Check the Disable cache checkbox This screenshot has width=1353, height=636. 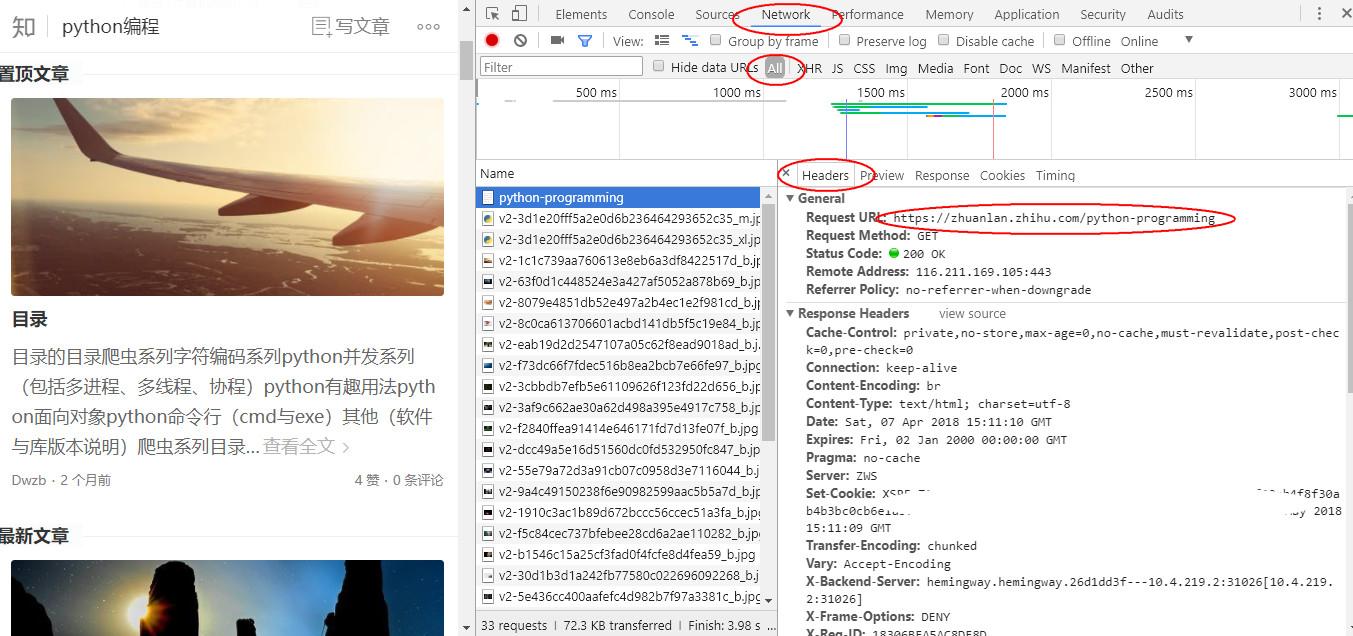943,40
